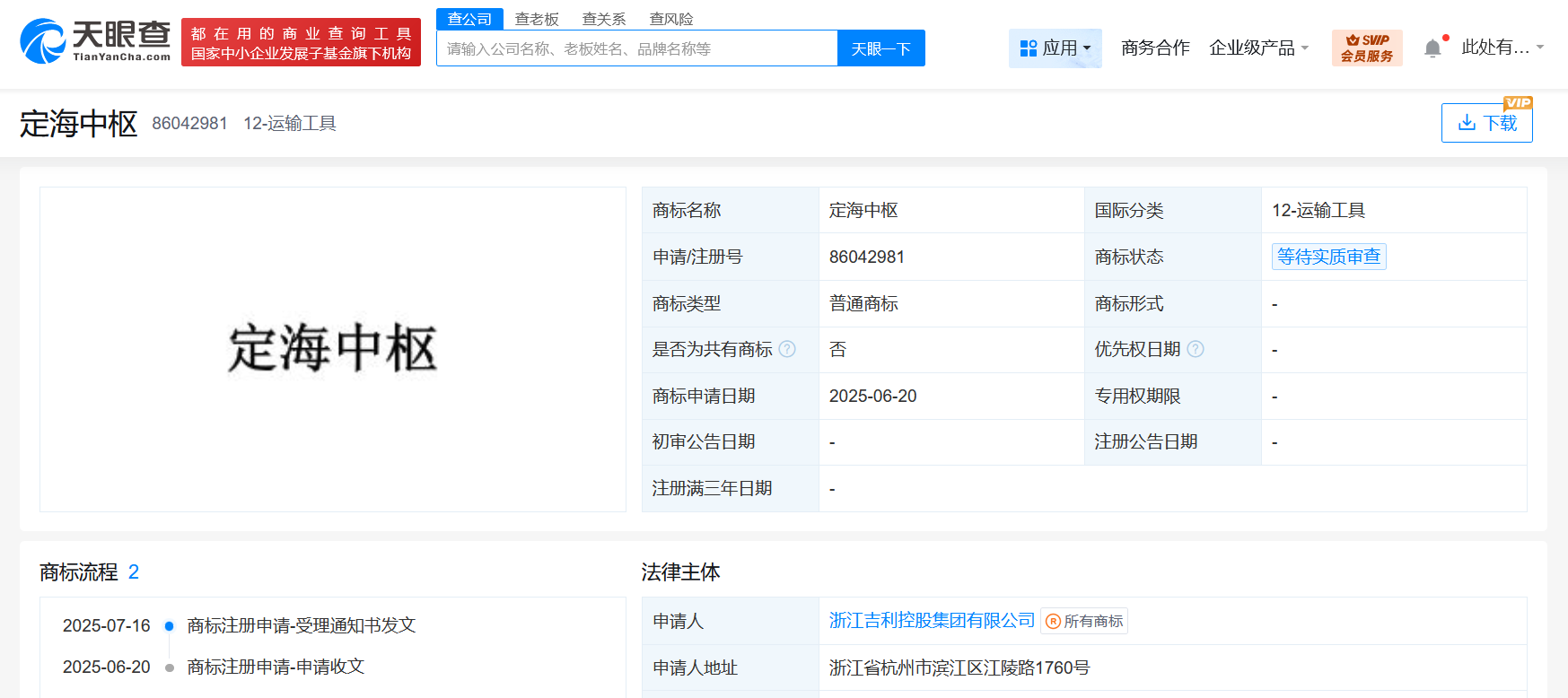Viewport: 1568px width, 698px height.
Task: Open the 商务合作 menu item
Action: [x=1155, y=48]
